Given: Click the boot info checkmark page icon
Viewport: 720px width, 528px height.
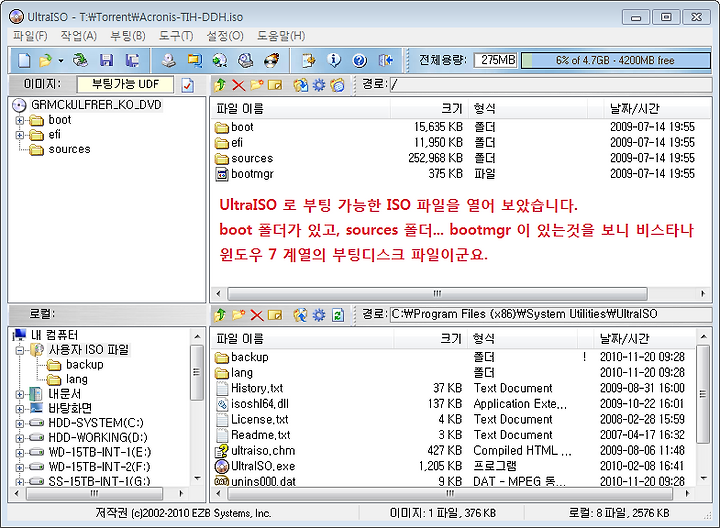Looking at the screenshot, I should [187, 85].
